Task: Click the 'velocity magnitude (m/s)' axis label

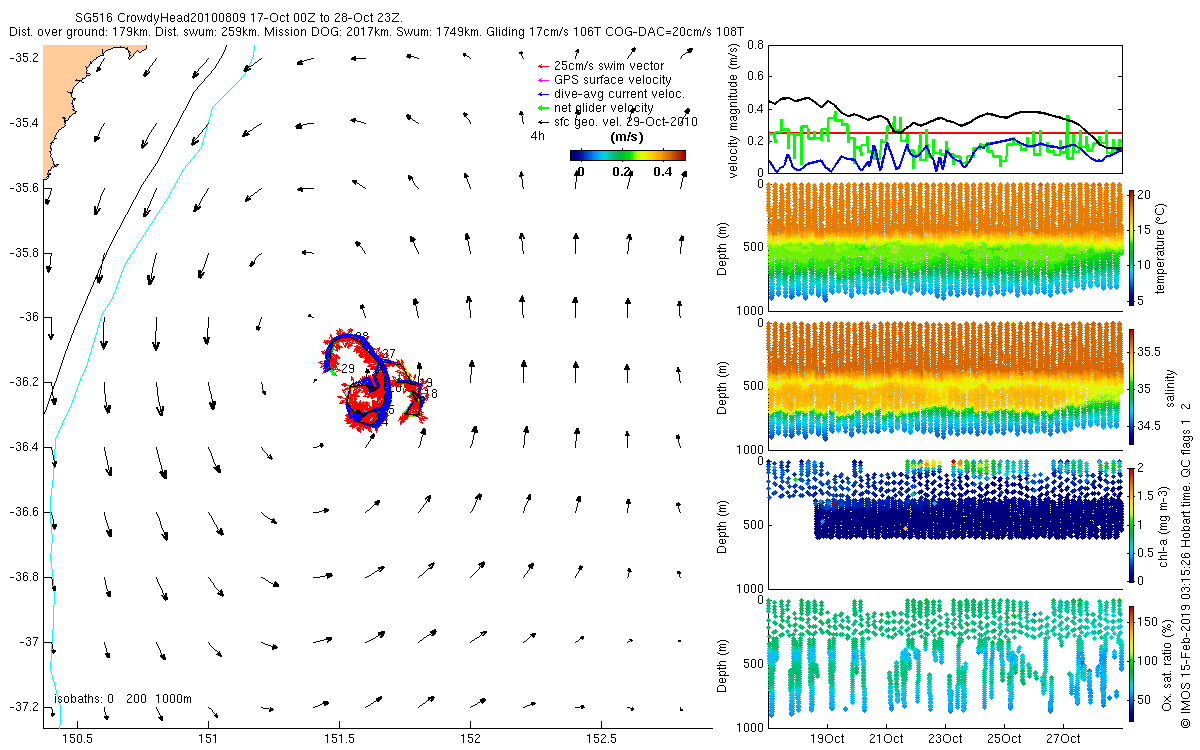Action: [x=734, y=108]
